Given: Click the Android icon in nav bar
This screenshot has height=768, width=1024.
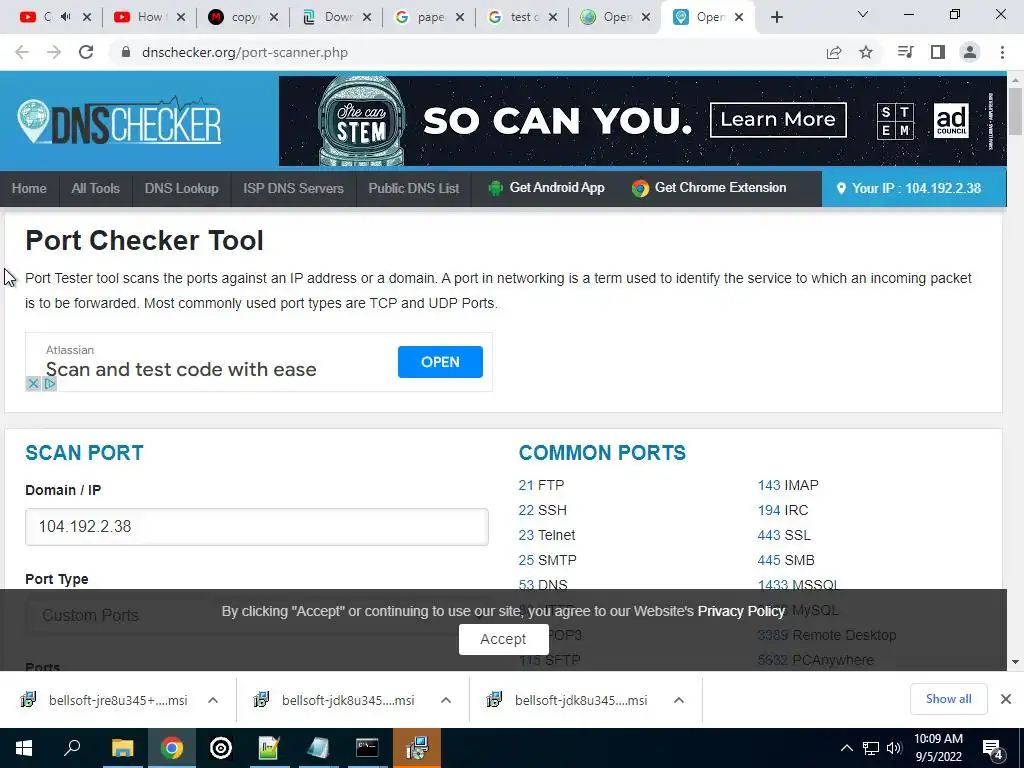Looking at the screenshot, I should [x=496, y=188].
